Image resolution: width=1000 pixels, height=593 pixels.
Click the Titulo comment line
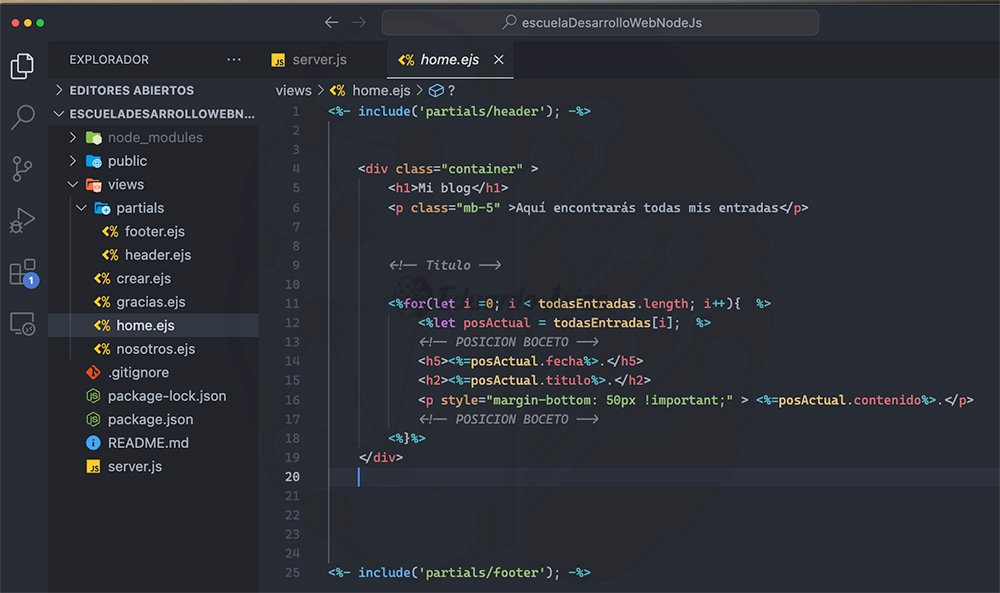click(445, 265)
